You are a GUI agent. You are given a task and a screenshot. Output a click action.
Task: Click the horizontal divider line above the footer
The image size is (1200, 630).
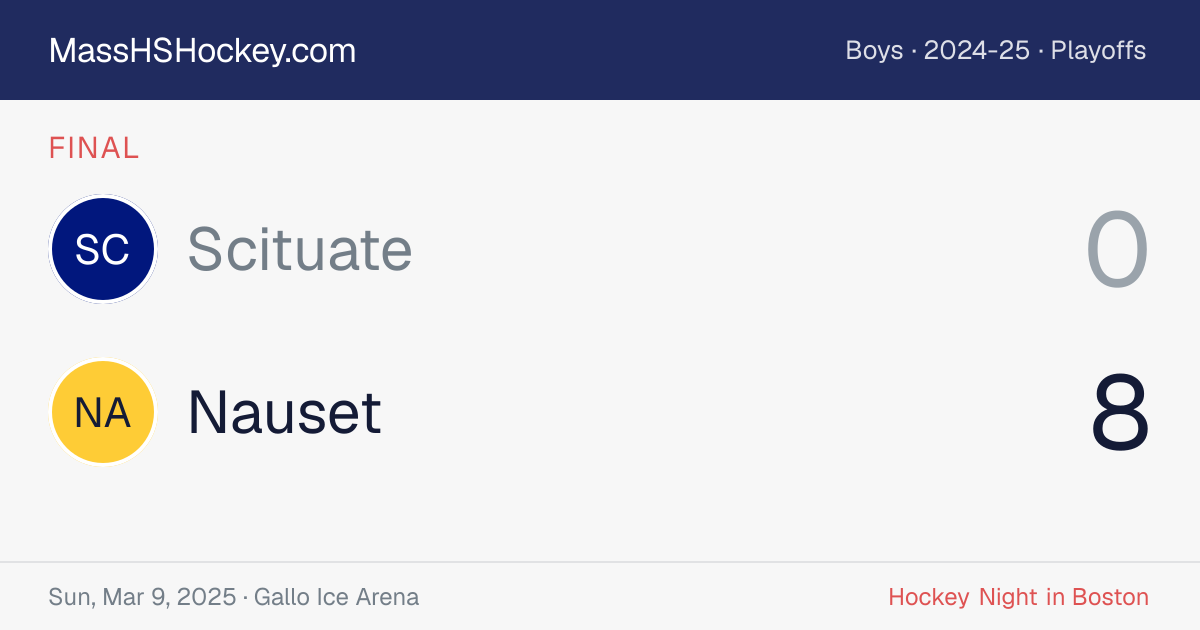coord(600,562)
